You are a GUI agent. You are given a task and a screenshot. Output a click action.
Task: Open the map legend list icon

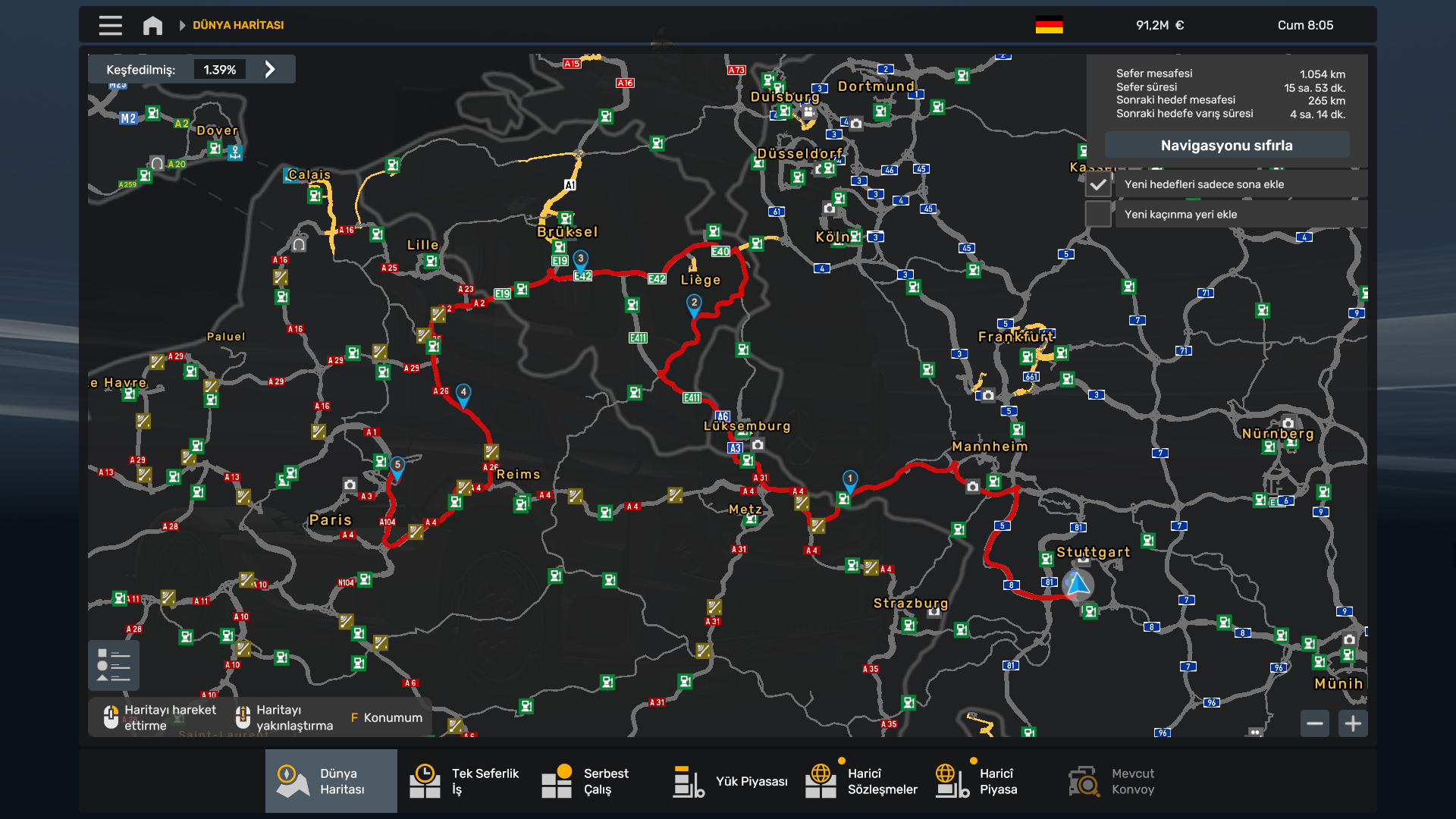tap(114, 665)
